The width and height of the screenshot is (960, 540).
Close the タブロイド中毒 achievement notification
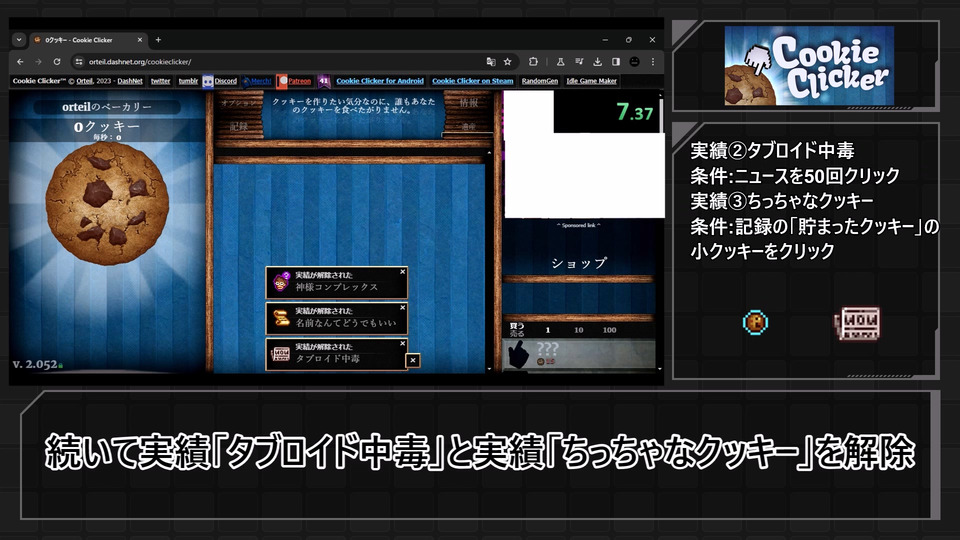[x=402, y=343]
